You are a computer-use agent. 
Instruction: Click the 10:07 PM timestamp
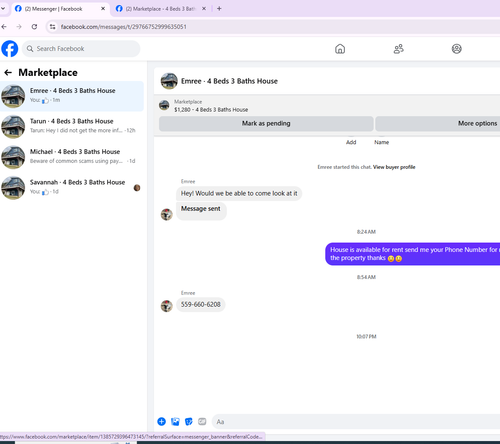pos(366,336)
